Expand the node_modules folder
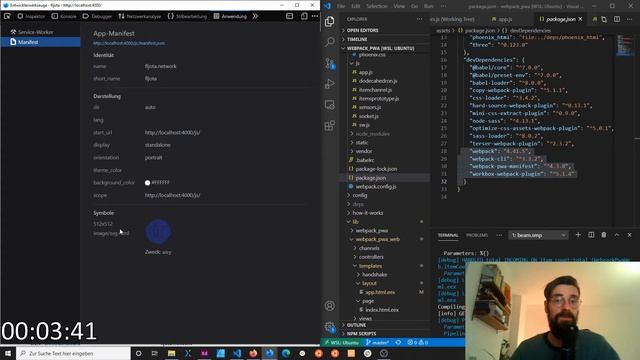The height and width of the screenshot is (360, 640). coord(372,134)
